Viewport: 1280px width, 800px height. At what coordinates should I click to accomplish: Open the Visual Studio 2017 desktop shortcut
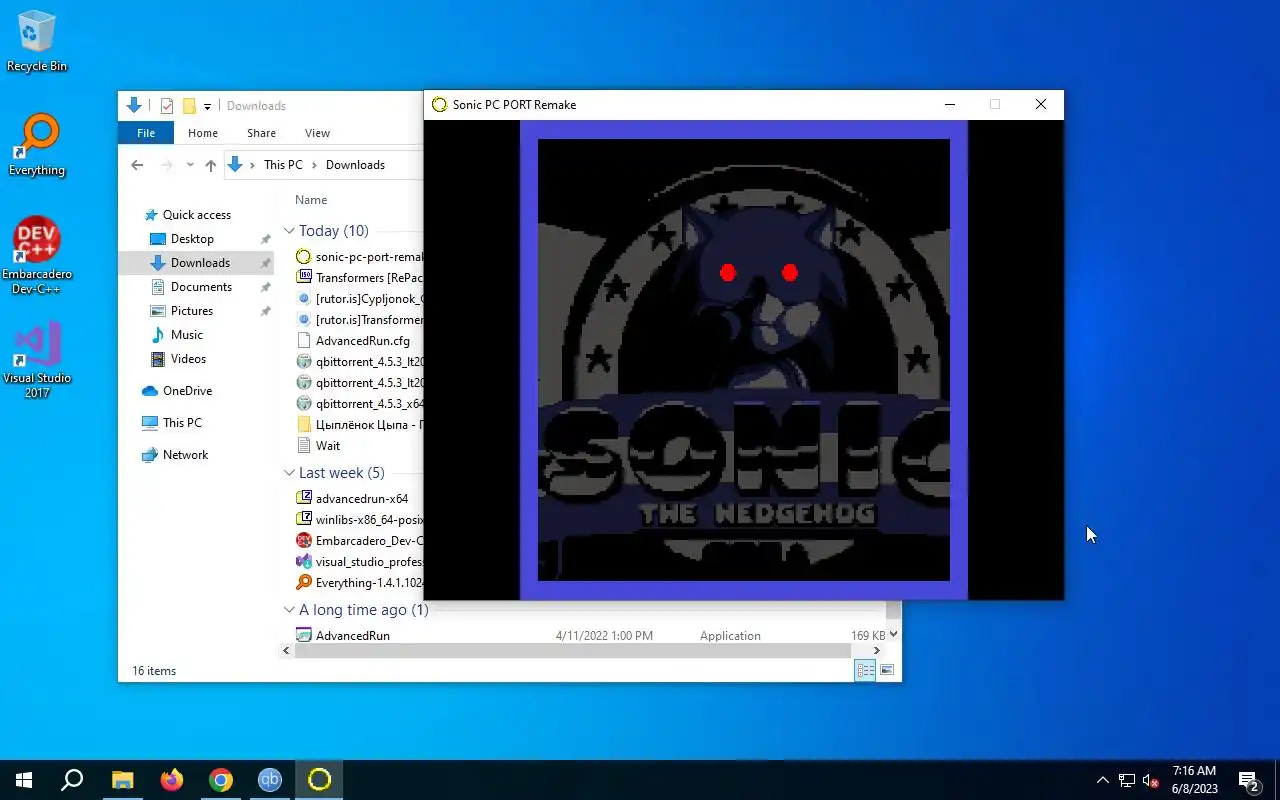[x=37, y=360]
